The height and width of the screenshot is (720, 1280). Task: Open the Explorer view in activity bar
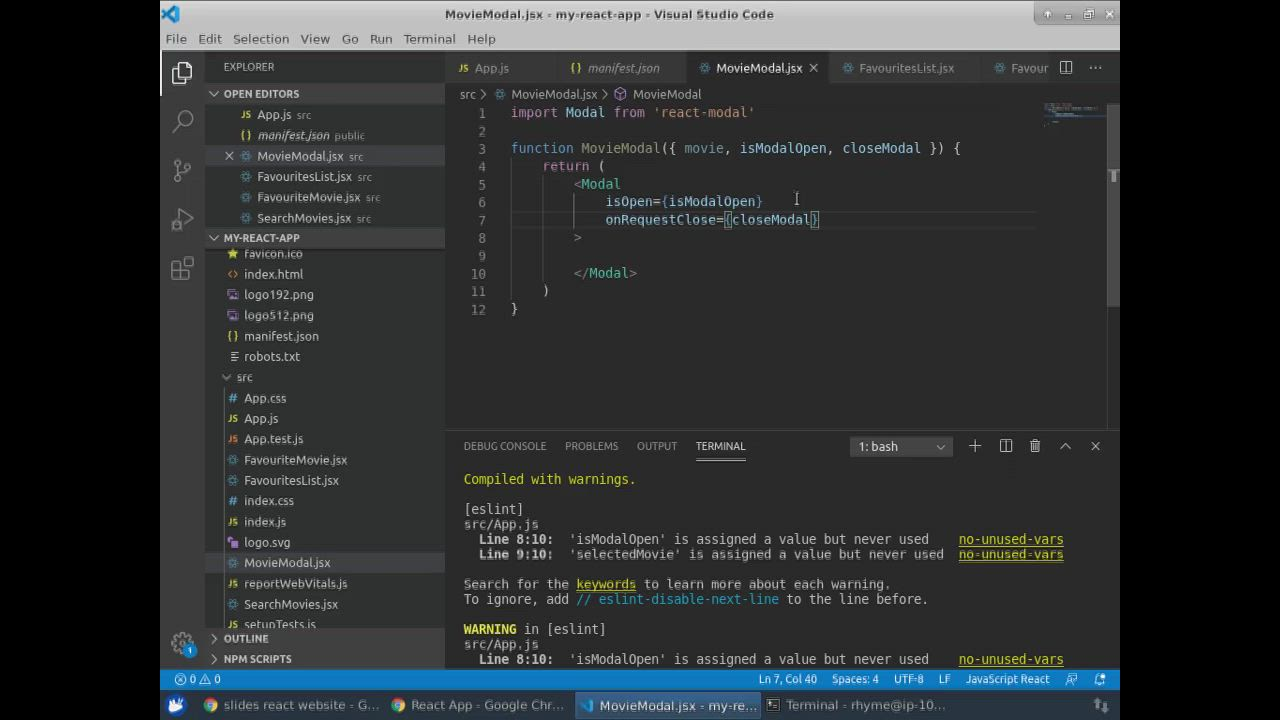pyautogui.click(x=182, y=73)
